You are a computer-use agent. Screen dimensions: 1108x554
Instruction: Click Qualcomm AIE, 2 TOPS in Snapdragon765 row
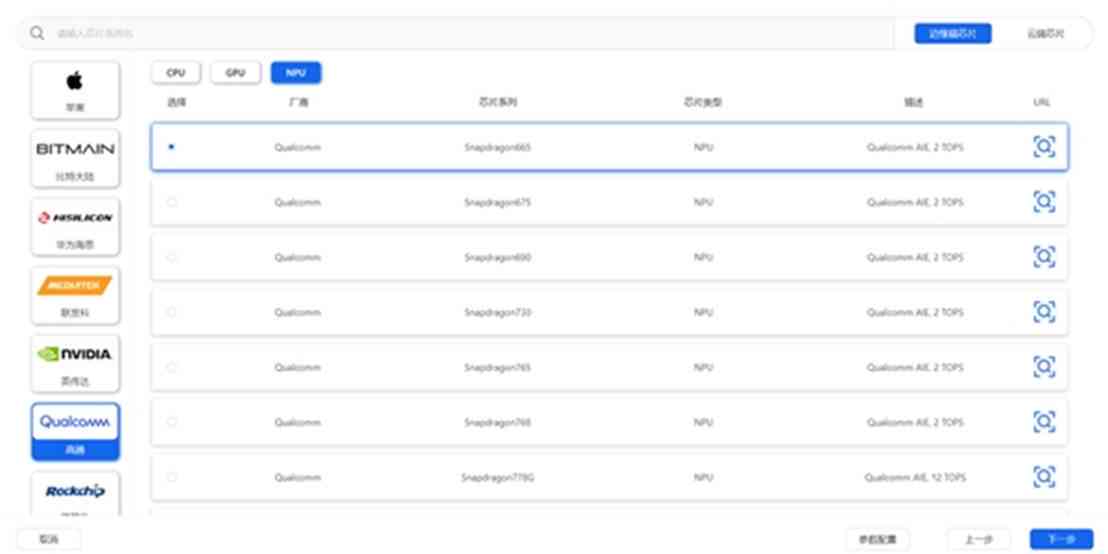click(x=915, y=367)
